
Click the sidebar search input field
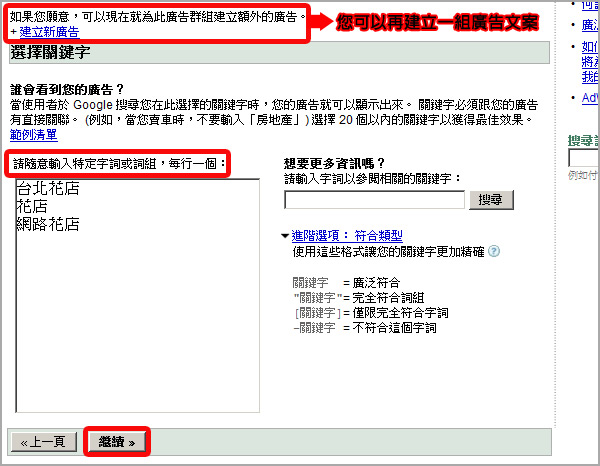tap(584, 158)
